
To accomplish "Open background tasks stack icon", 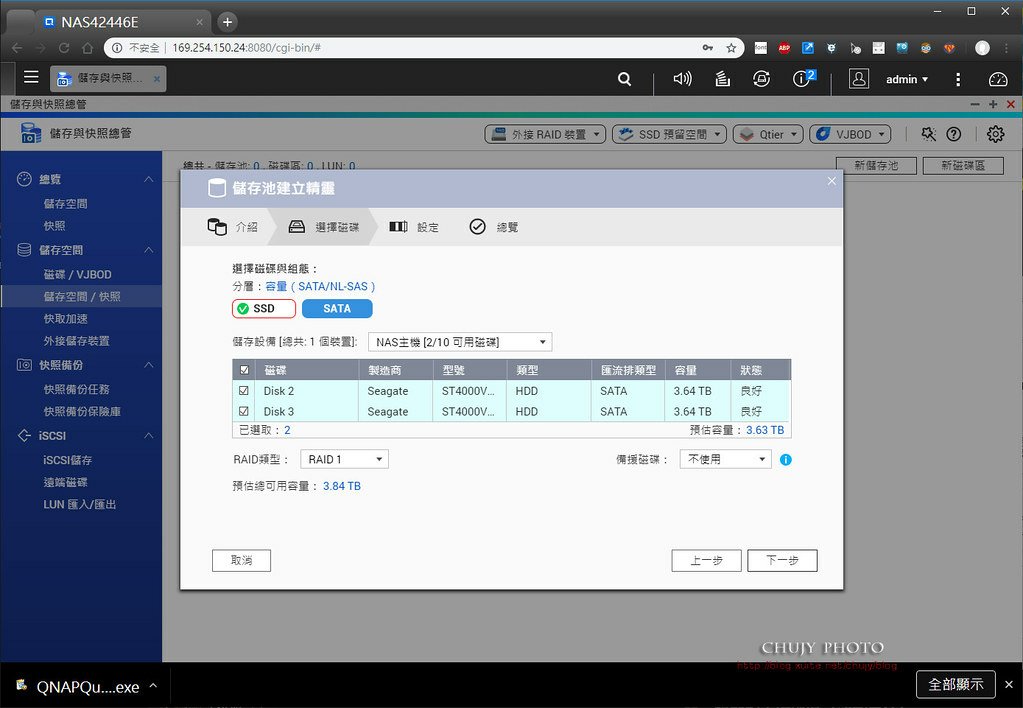I will click(722, 79).
